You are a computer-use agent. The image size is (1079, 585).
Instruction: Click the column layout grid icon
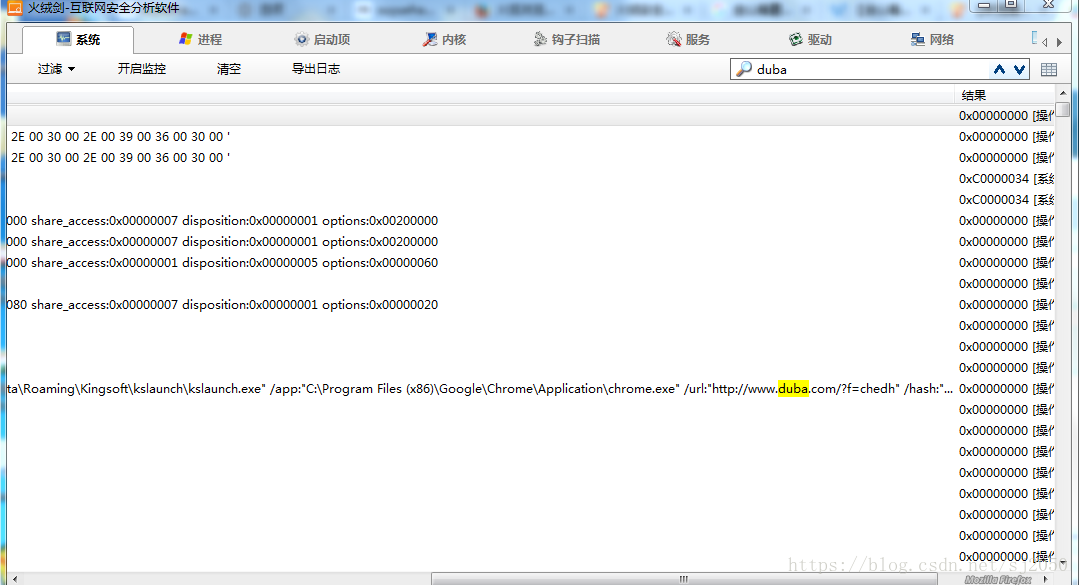pyautogui.click(x=1049, y=70)
